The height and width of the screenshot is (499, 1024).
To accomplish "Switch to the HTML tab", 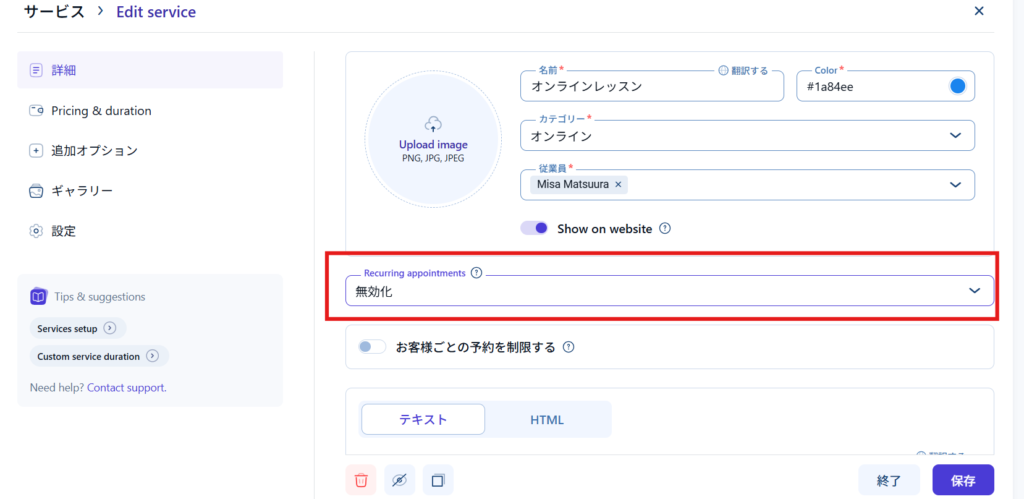I will (x=547, y=420).
